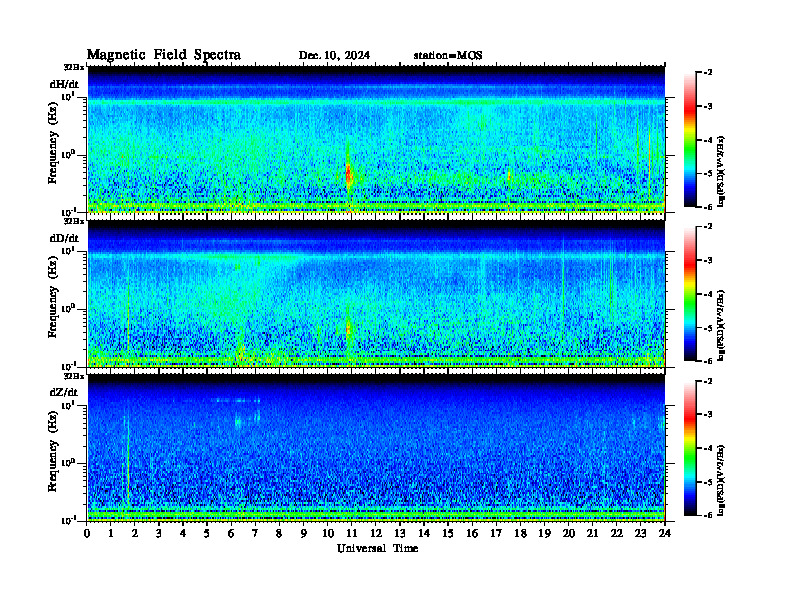
Task: Click the "log(PSD)" label beside dD/dt color bar
Action: coord(721,325)
